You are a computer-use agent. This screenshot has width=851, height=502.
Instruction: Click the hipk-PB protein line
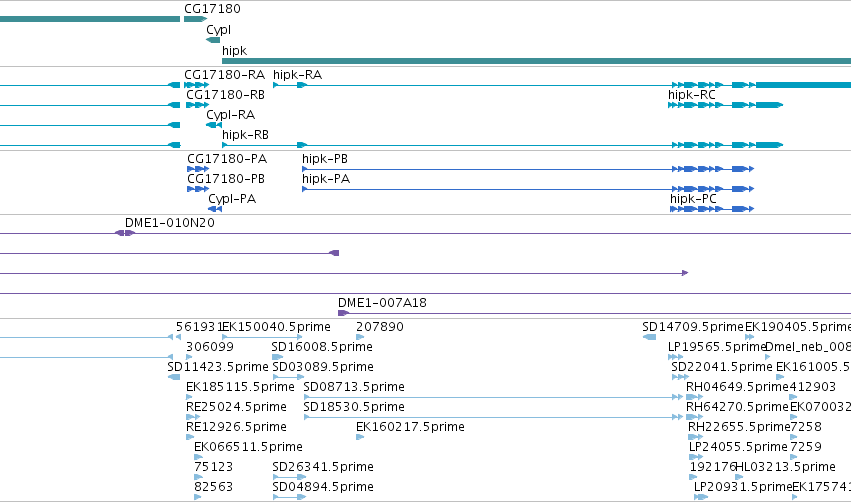click(x=528, y=169)
